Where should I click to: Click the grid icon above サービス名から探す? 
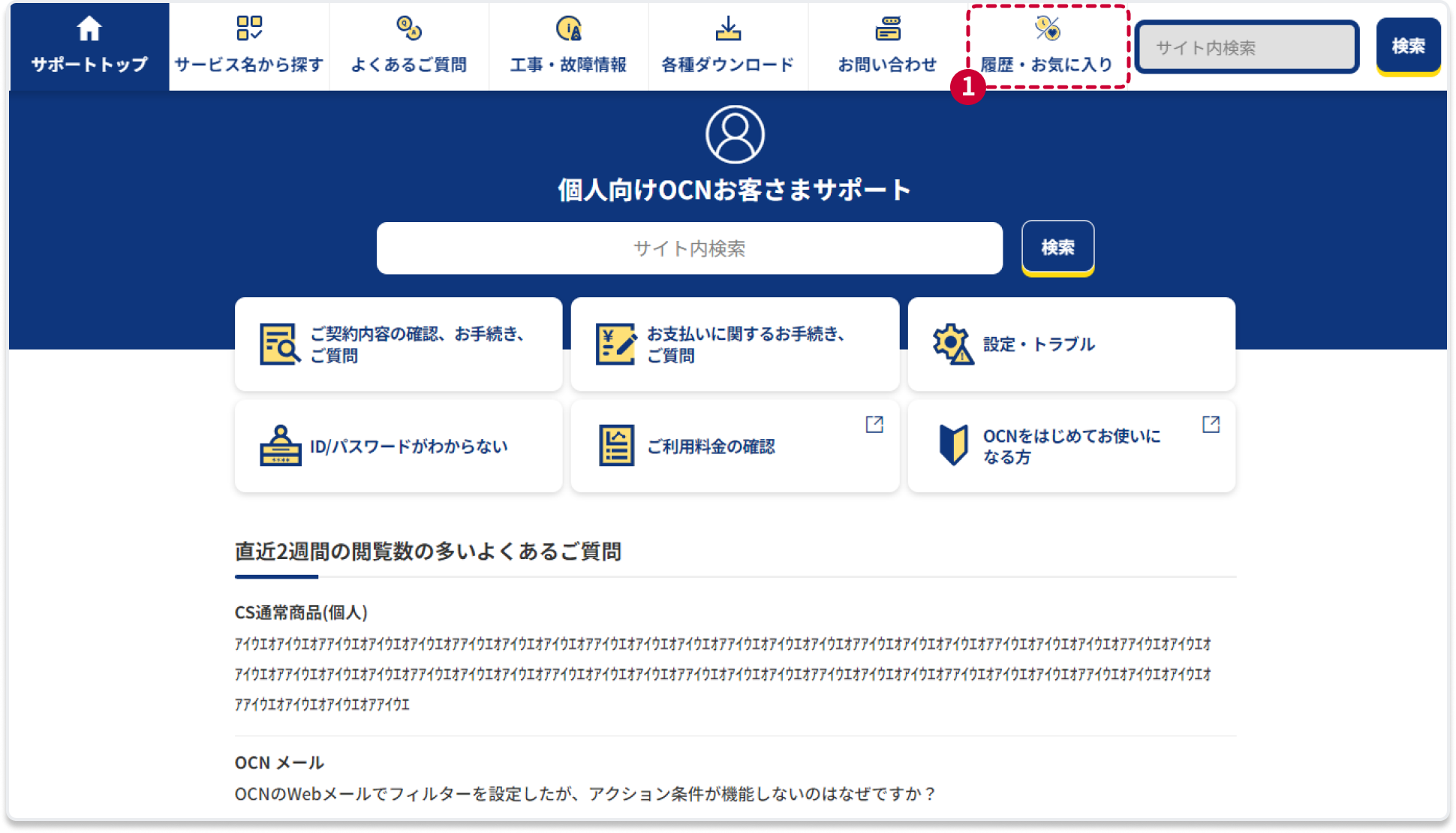point(249,29)
